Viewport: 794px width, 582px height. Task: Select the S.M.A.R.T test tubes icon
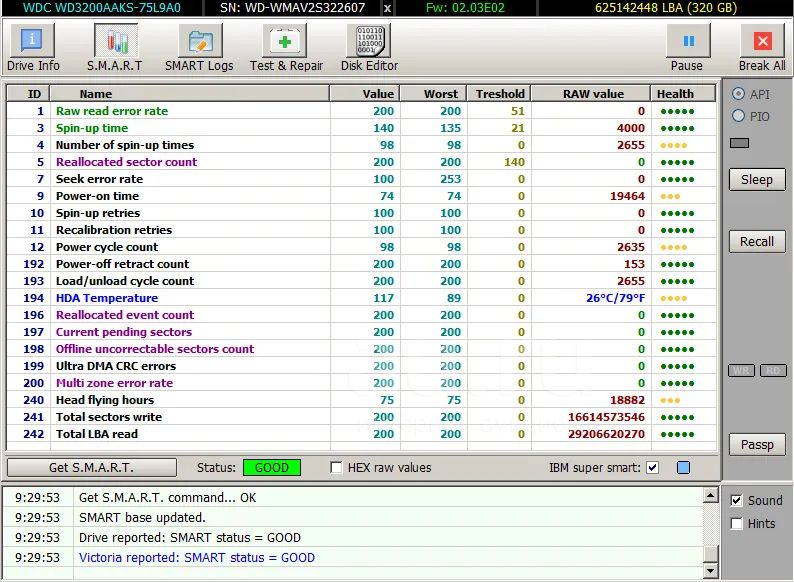tap(116, 41)
